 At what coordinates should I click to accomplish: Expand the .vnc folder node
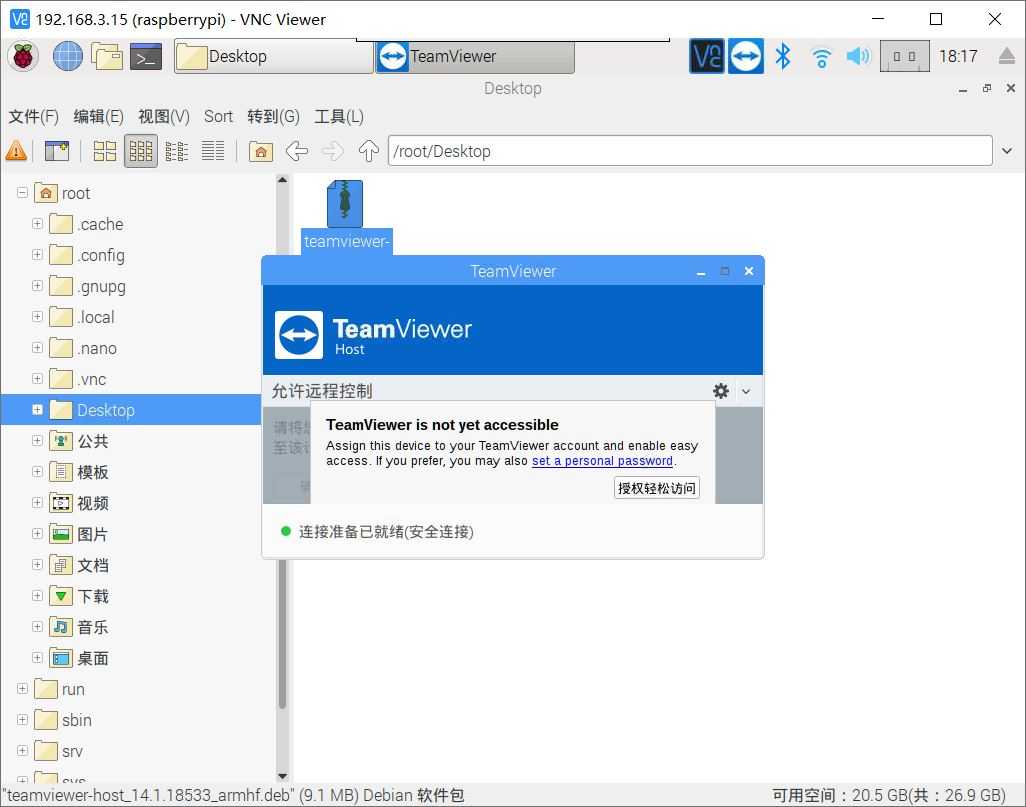(37, 378)
